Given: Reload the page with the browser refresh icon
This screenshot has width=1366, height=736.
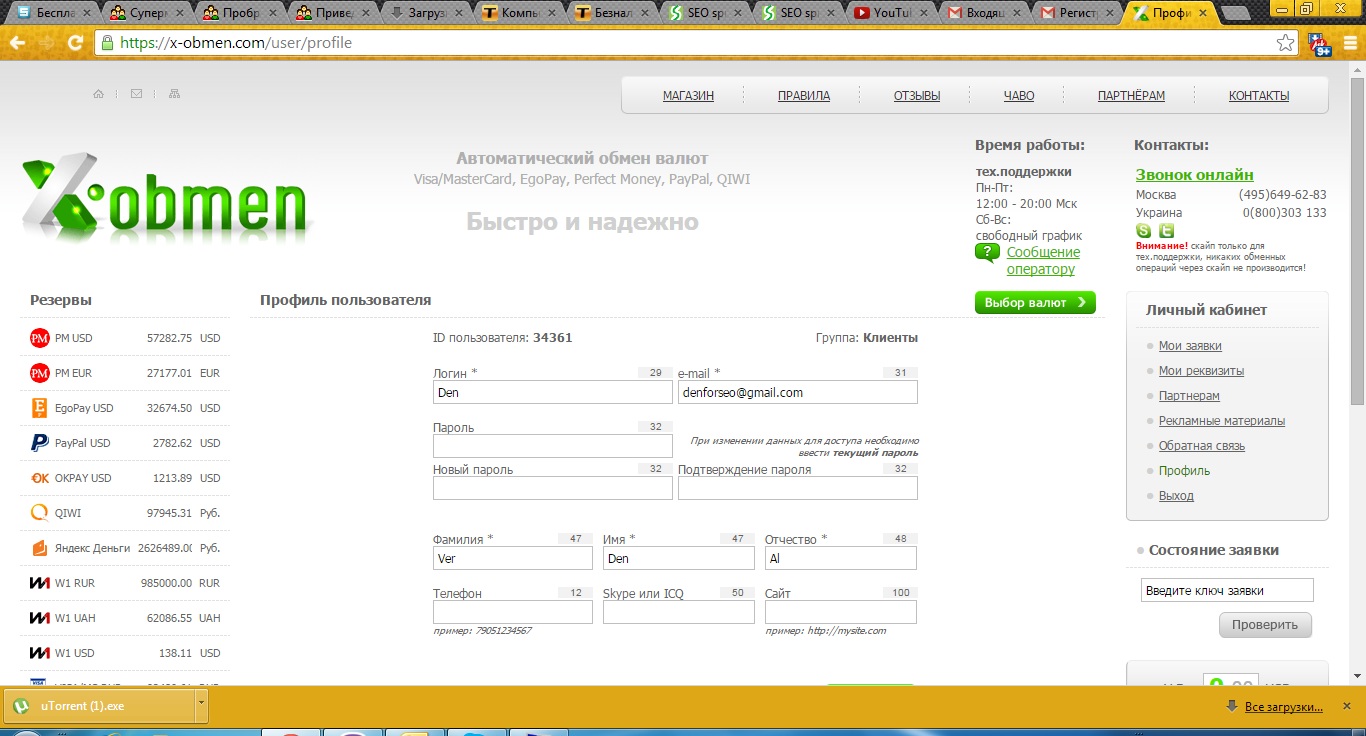Looking at the screenshot, I should 75,43.
